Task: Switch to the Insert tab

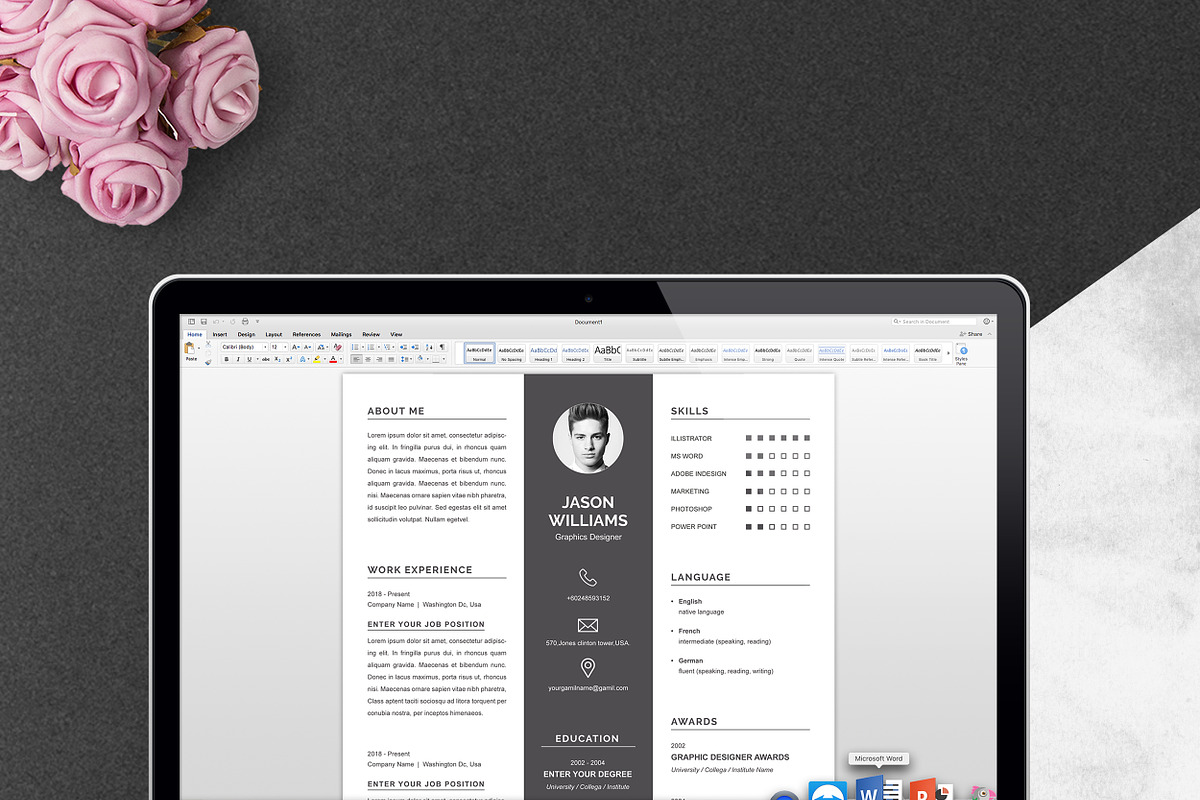Action: 220,334
